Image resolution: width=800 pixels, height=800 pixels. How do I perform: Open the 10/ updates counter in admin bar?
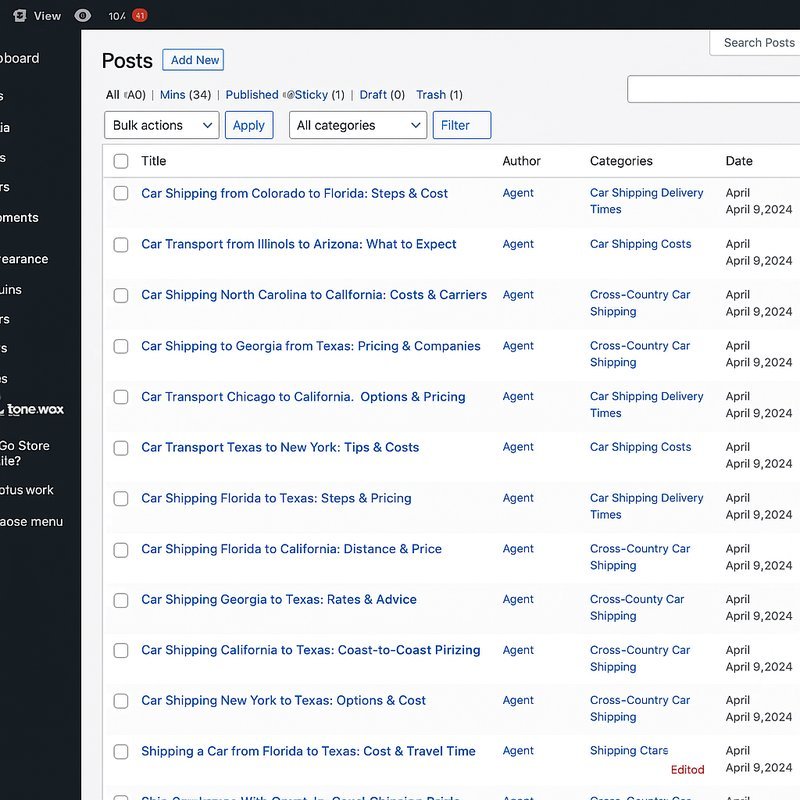(117, 16)
